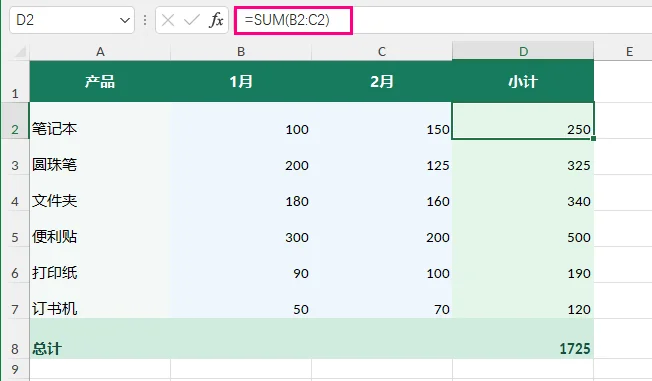Click the 产品 header cell

tap(100, 82)
